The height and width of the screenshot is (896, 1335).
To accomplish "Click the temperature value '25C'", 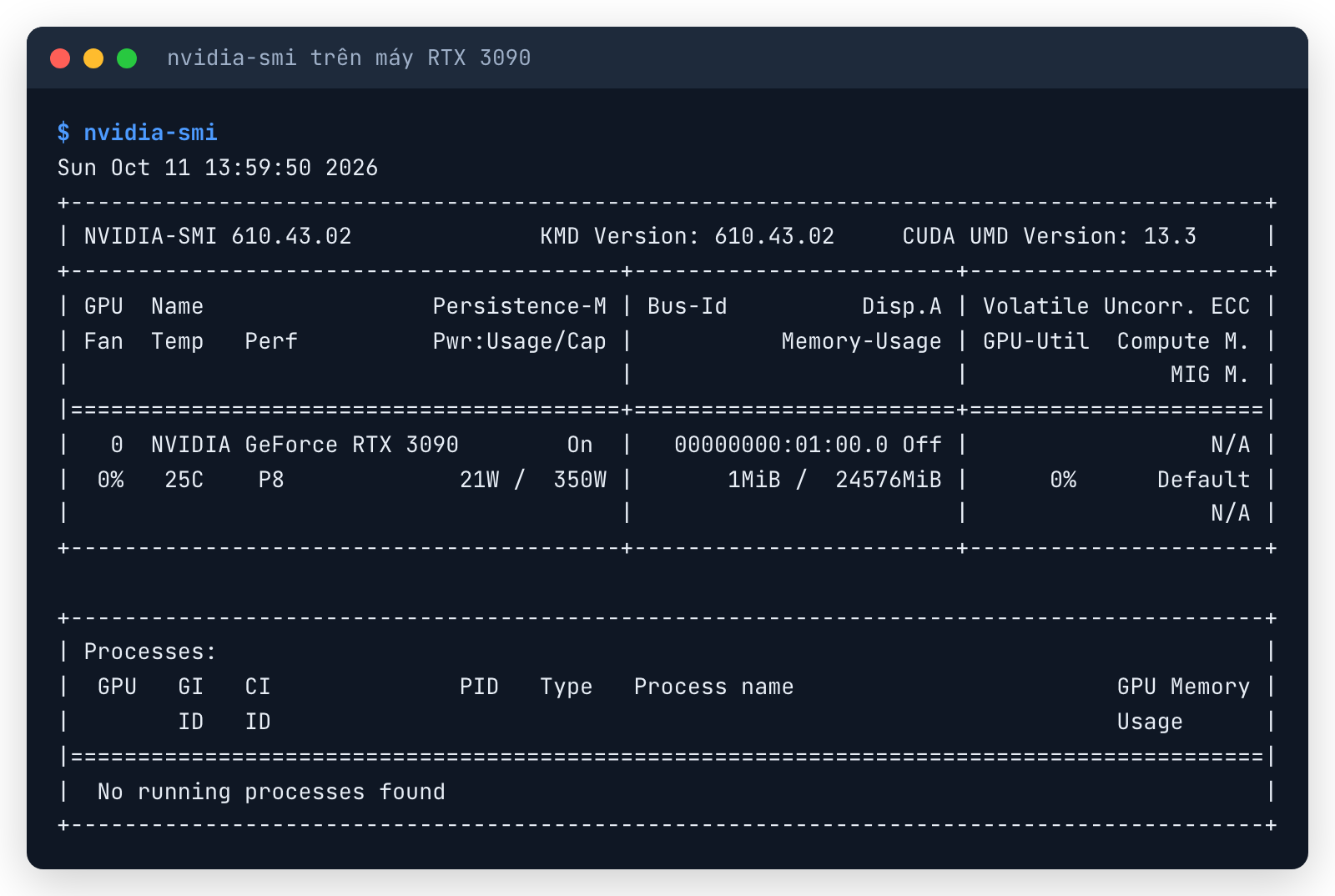I will pyautogui.click(x=184, y=480).
